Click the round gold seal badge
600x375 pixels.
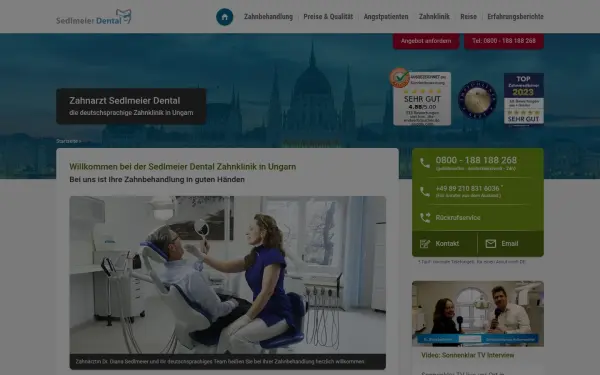pyautogui.click(x=477, y=99)
